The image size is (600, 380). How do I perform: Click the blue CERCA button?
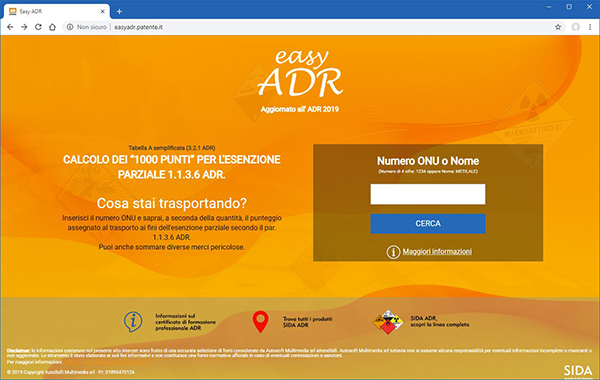[x=428, y=223]
